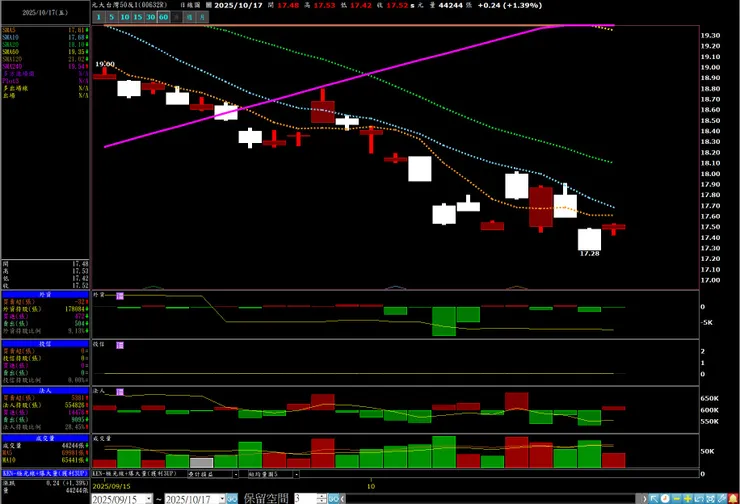Viewport: 740px width, 504px height.
Task: Click the purple icon in the foreign investor panel
Action: tap(120, 296)
